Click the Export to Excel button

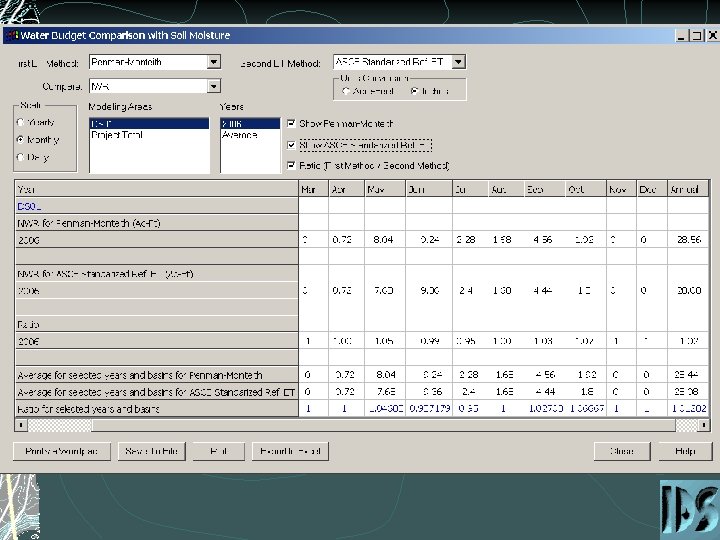(290, 451)
